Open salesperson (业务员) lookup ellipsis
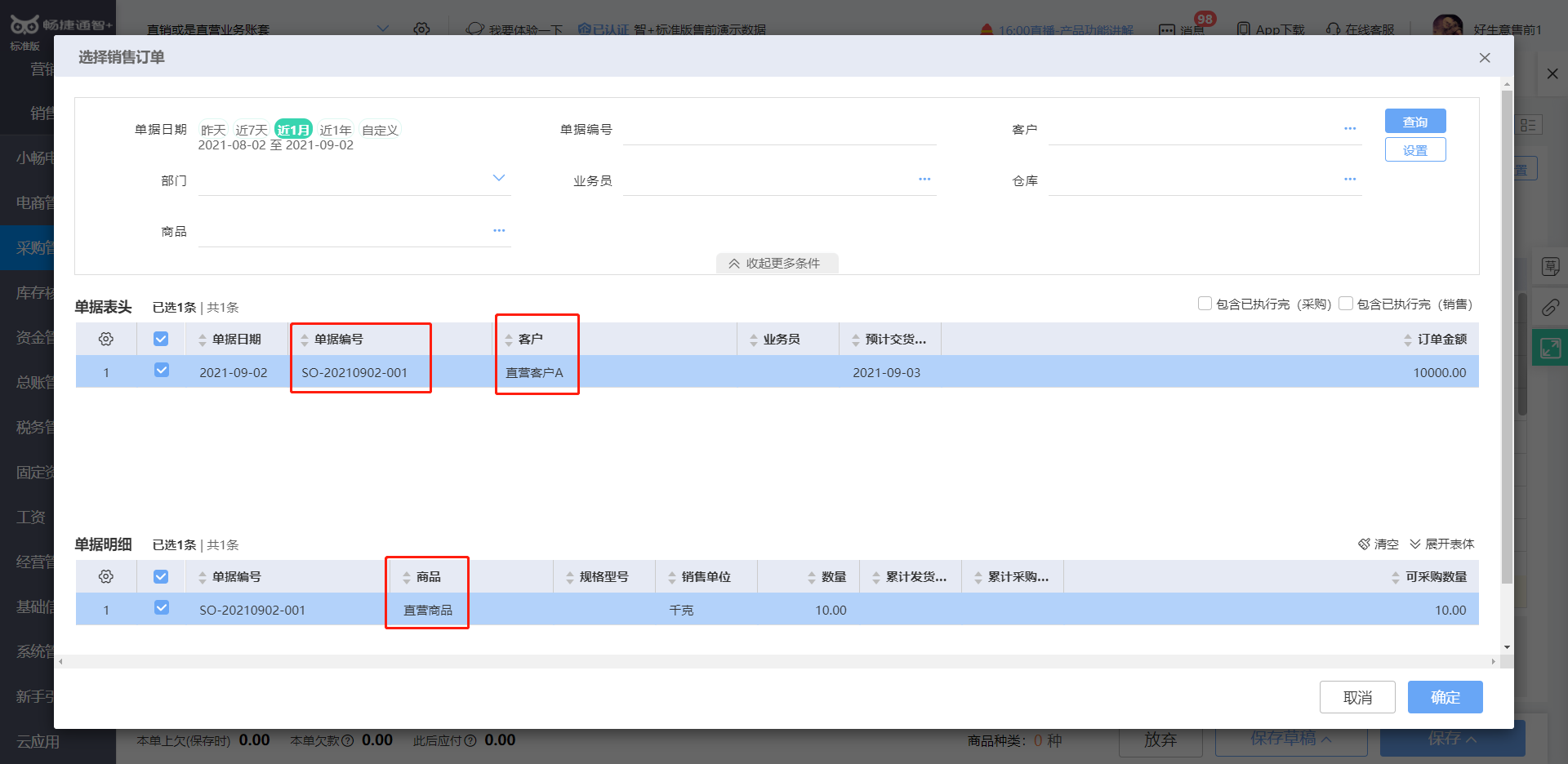1568x764 pixels. click(x=924, y=180)
